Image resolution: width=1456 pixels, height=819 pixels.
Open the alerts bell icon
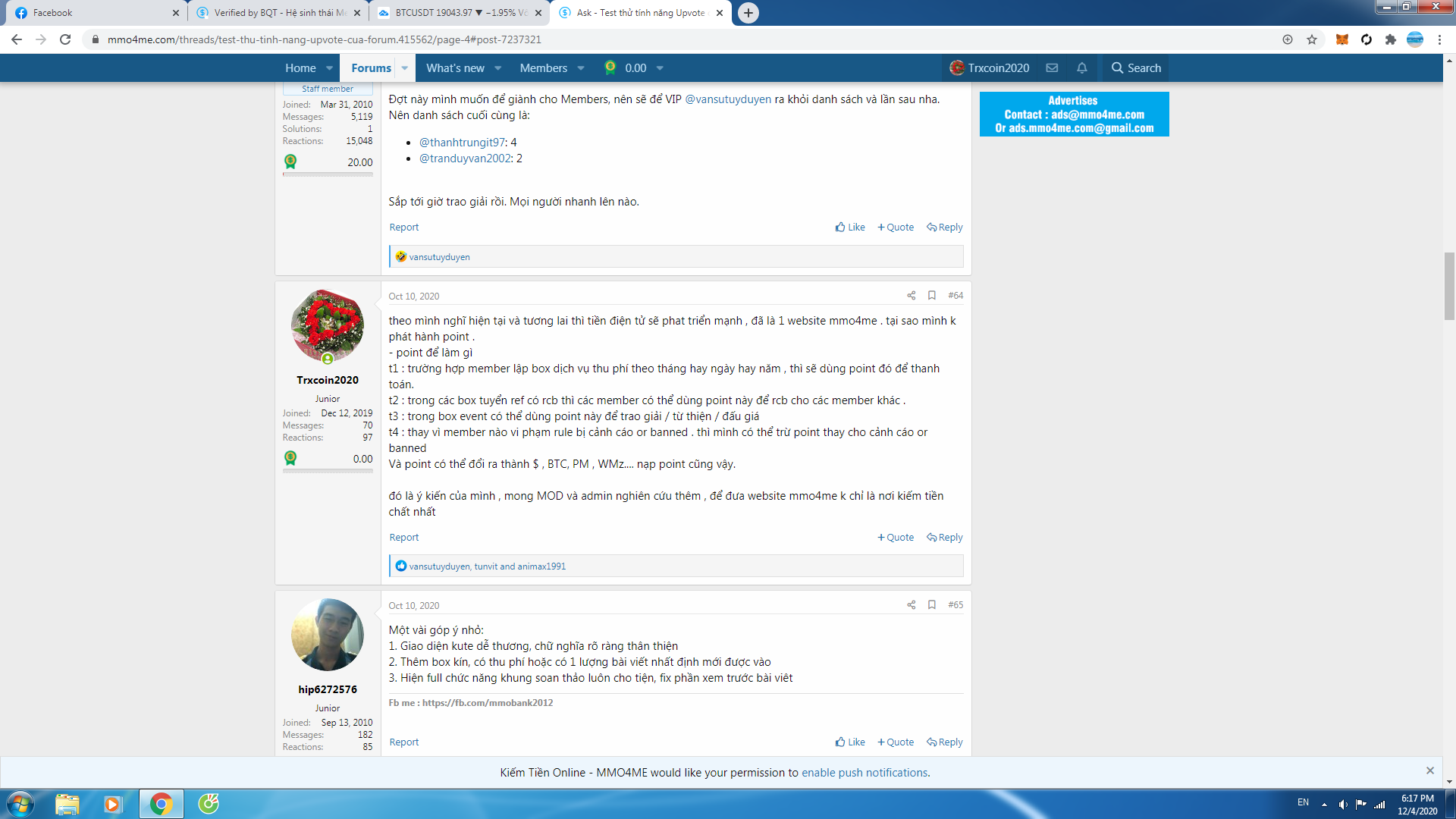1082,67
